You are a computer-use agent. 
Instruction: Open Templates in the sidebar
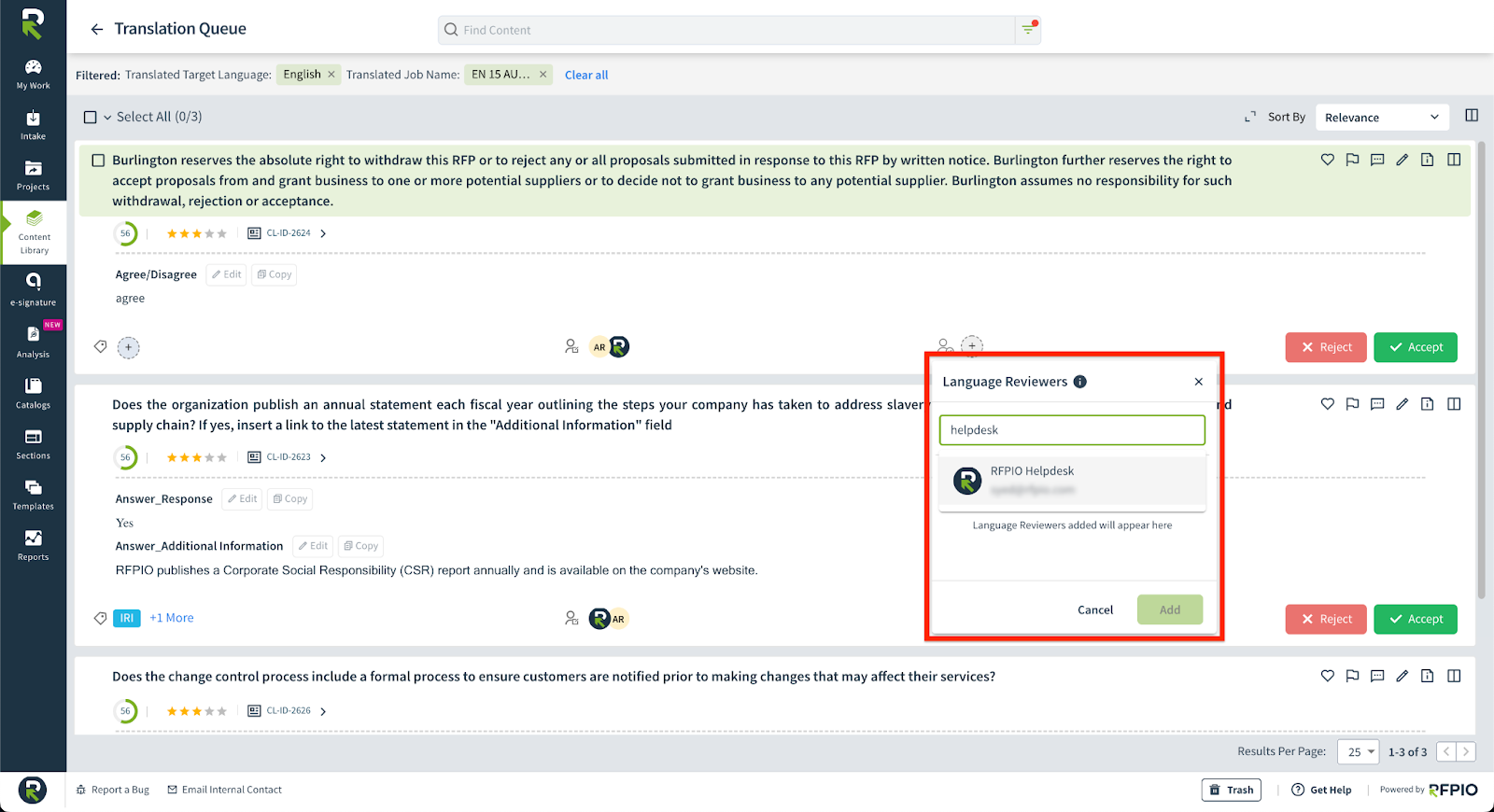coord(34,495)
